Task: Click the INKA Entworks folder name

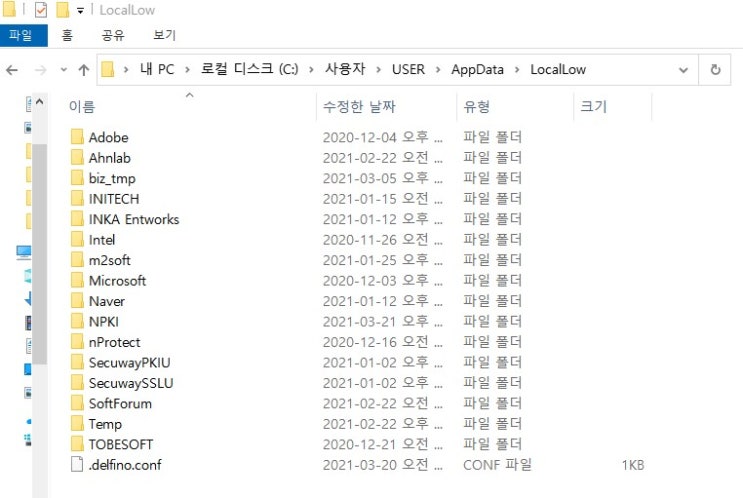Action: click(134, 219)
